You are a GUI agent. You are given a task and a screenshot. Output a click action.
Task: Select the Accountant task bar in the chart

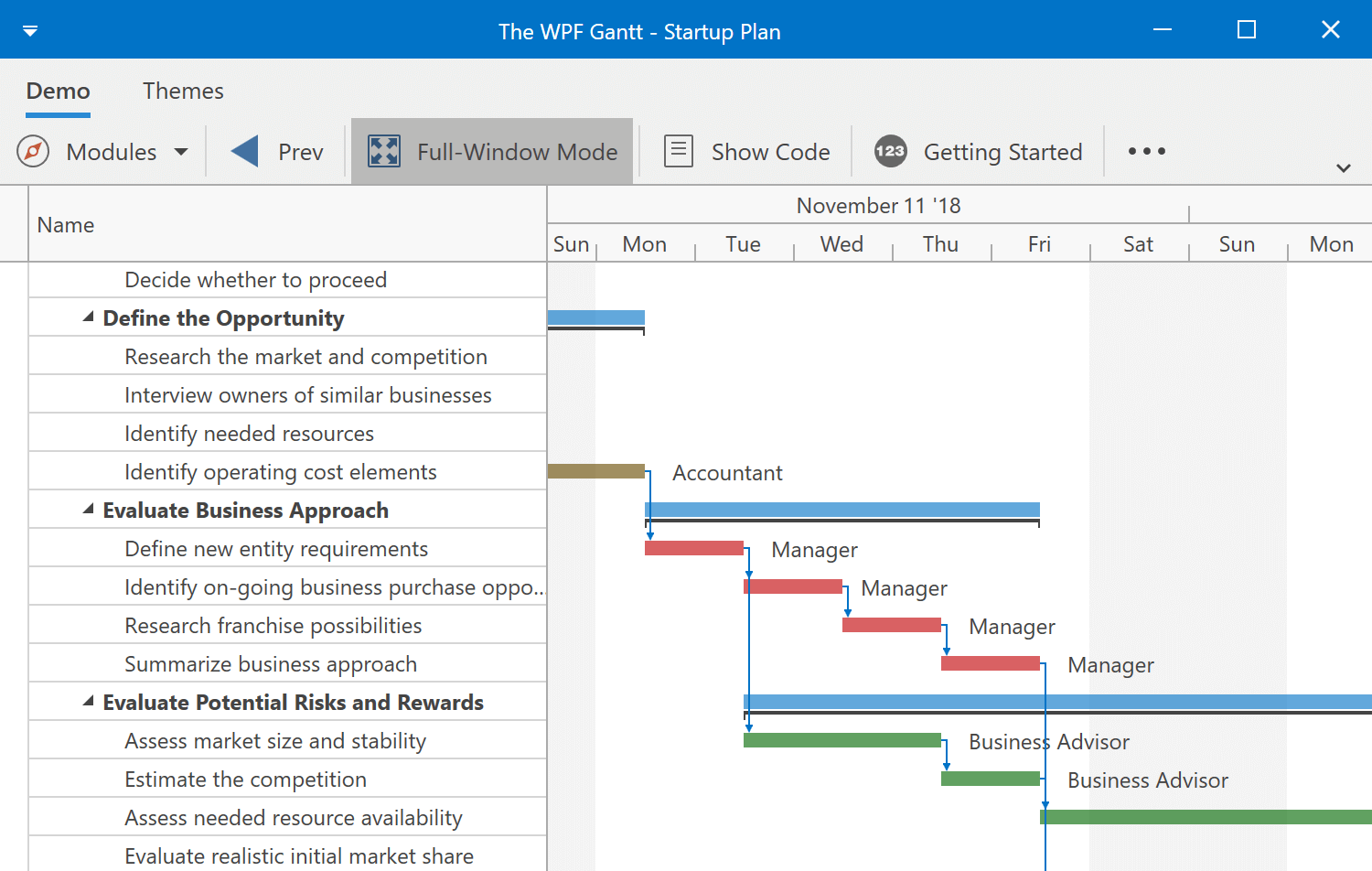point(596,470)
